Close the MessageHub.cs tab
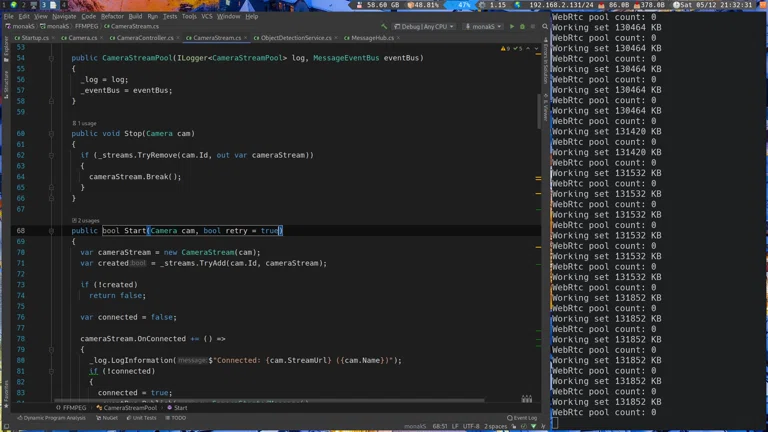 tap(398, 38)
